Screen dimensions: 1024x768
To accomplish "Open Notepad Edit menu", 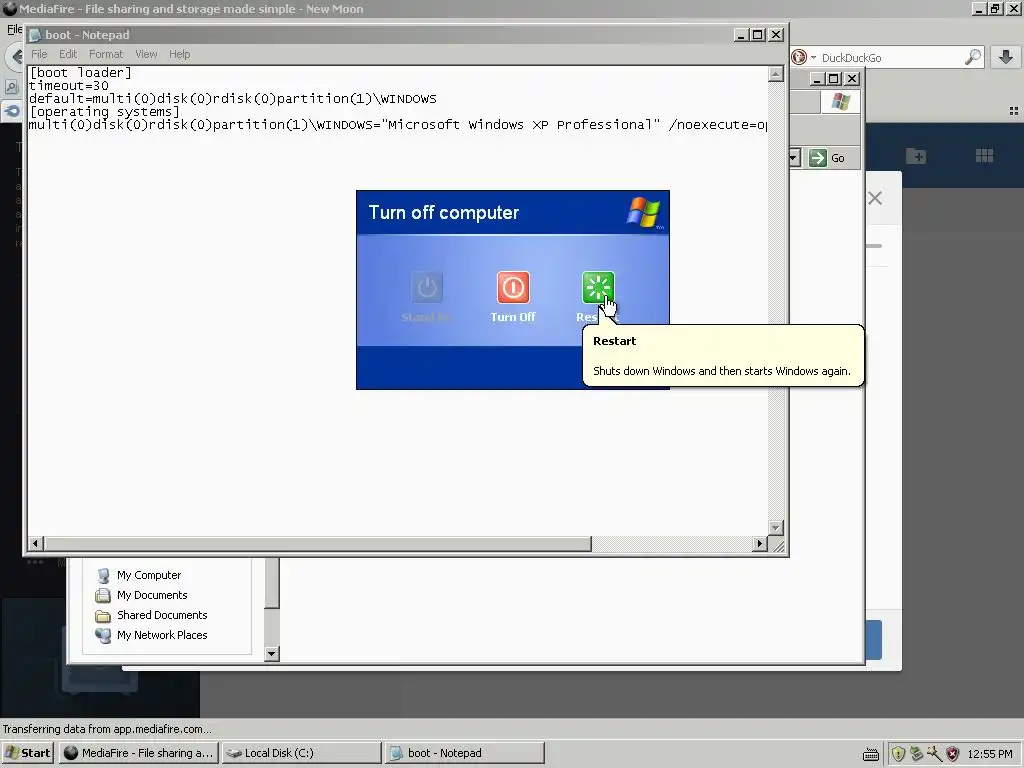I will tap(68, 54).
